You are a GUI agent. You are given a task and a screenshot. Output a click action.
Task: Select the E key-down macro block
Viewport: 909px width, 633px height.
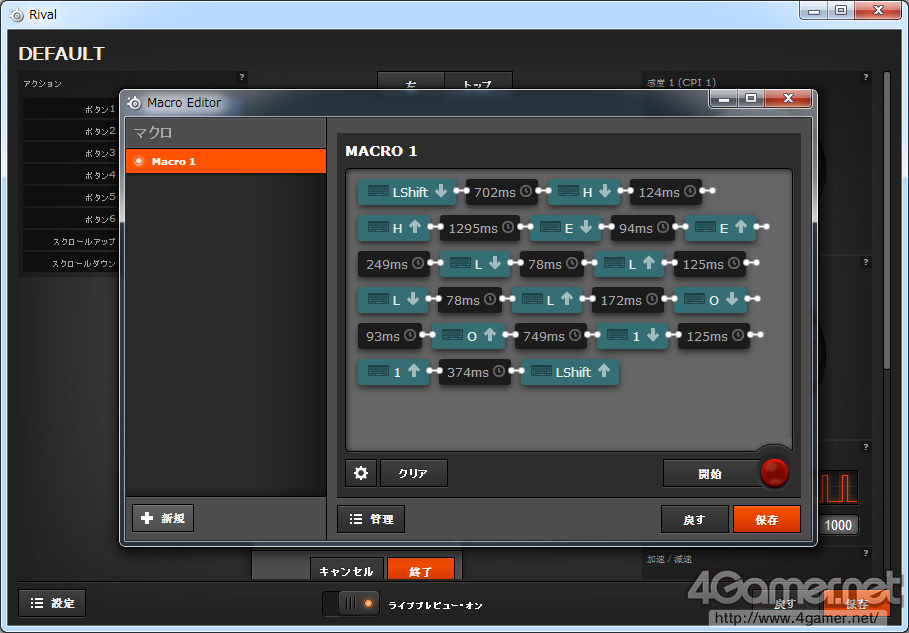pyautogui.click(x=565, y=228)
